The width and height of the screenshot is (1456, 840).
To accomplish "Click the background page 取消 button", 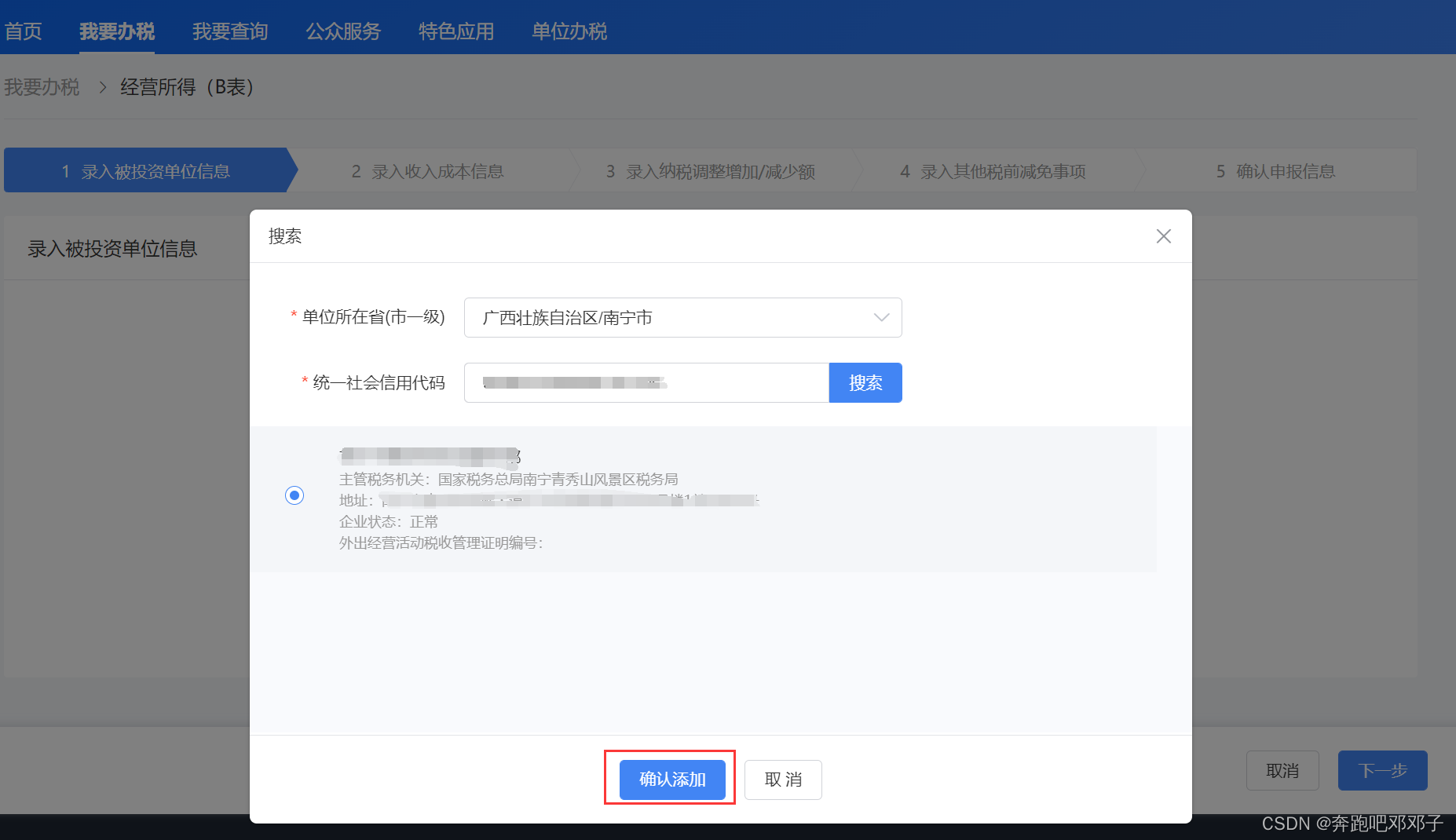I will click(1282, 771).
